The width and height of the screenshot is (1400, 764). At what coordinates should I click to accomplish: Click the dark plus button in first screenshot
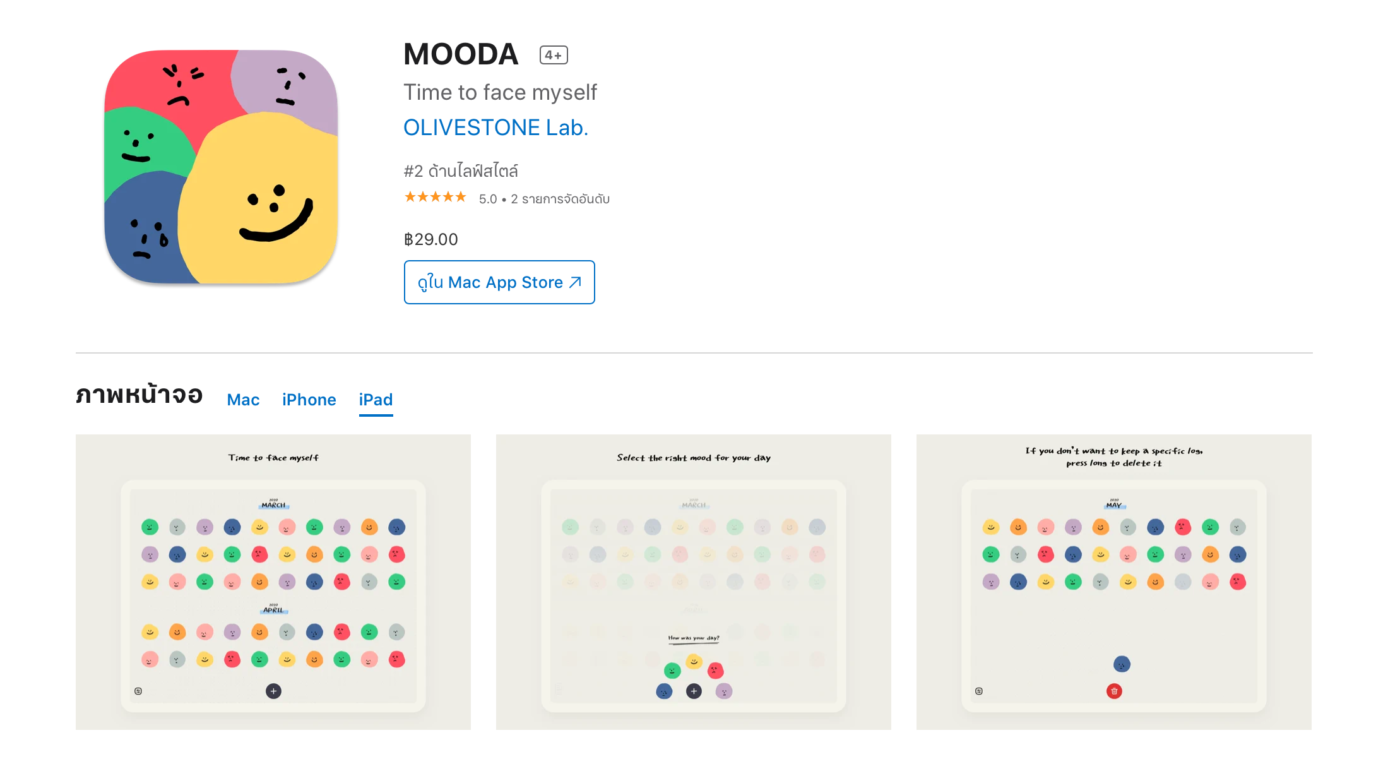[273, 691]
